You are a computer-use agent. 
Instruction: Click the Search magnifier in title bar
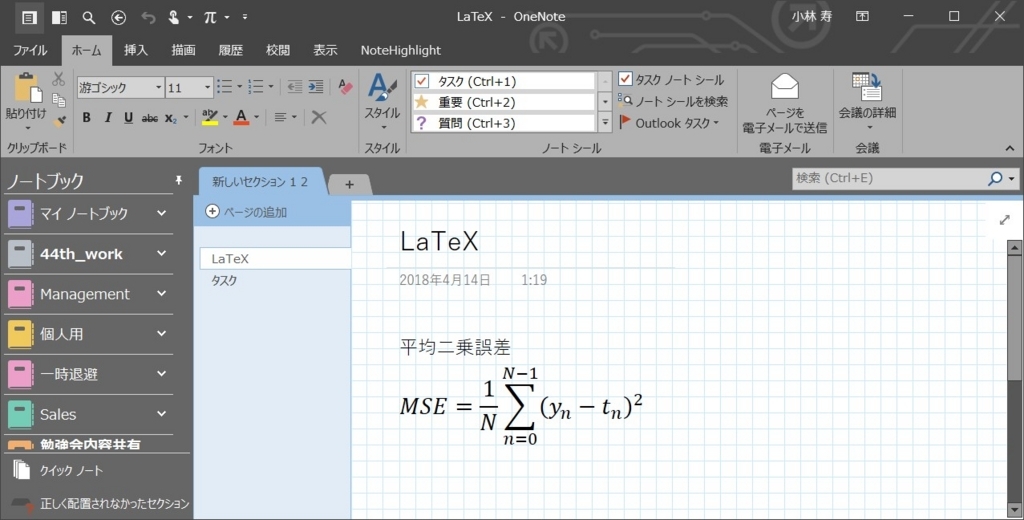(x=89, y=18)
